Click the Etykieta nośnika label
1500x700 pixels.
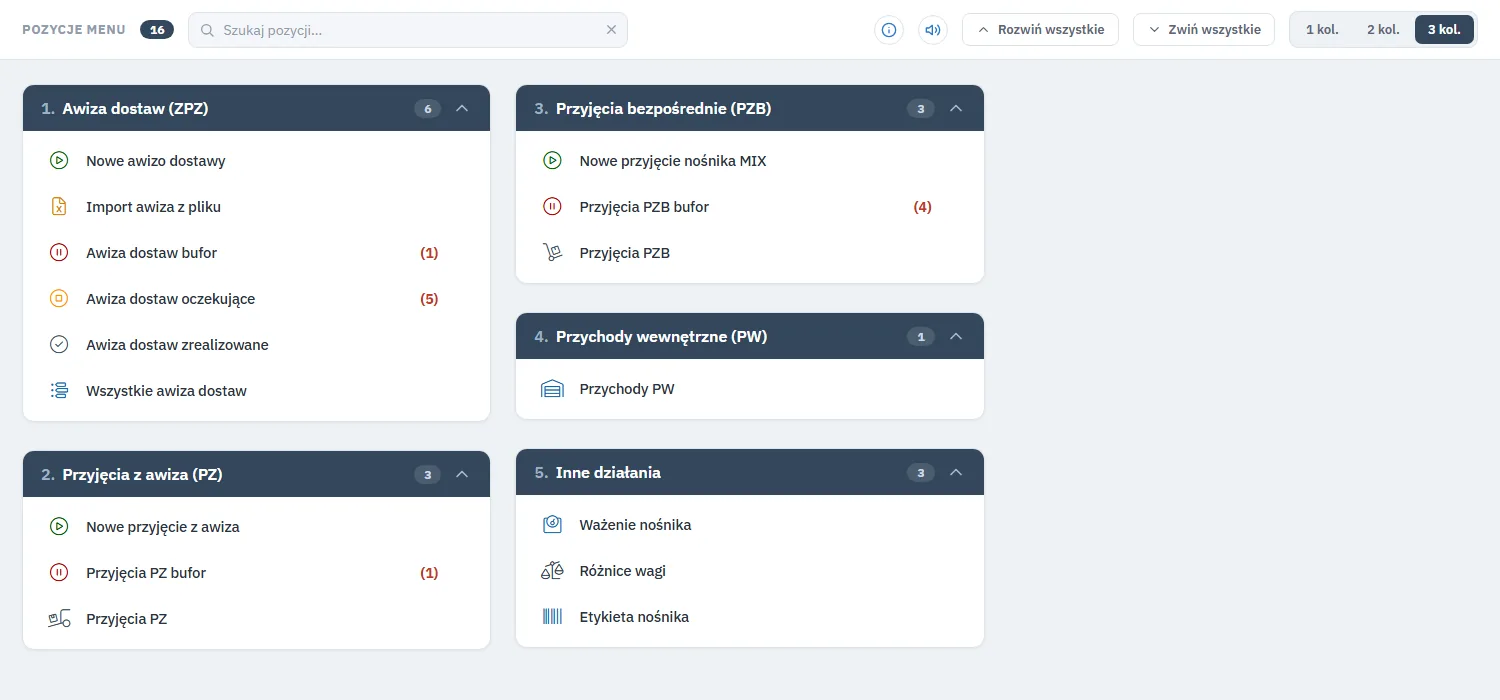634,617
